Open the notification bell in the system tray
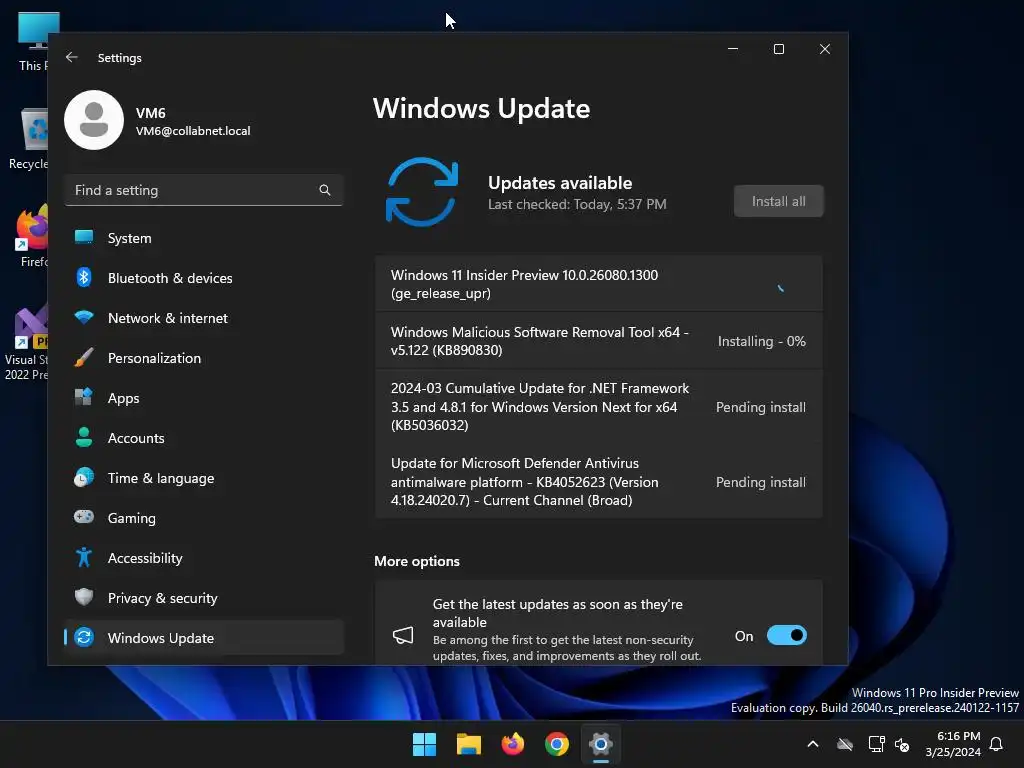Image resolution: width=1024 pixels, height=768 pixels. point(996,744)
